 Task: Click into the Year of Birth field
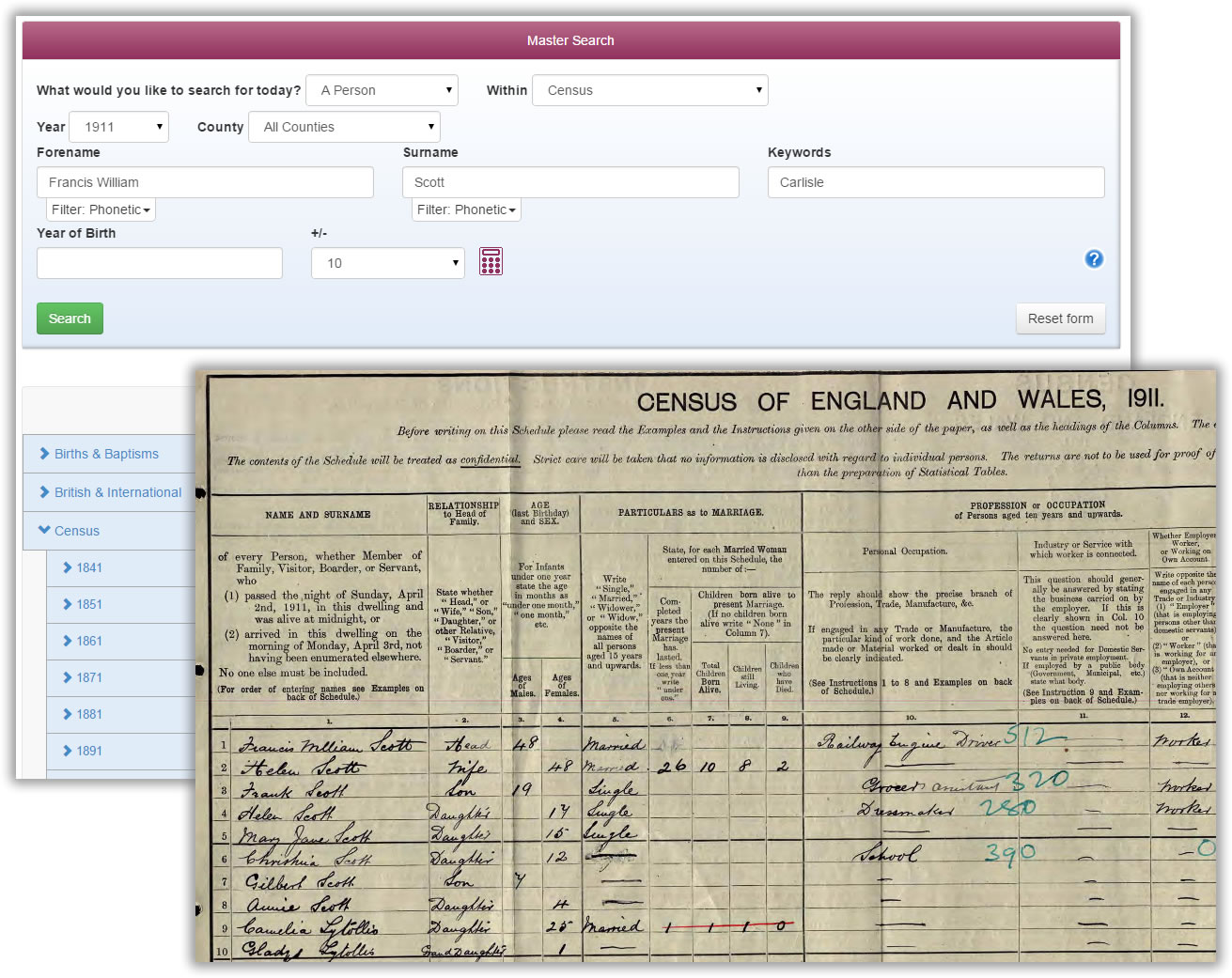[x=160, y=263]
